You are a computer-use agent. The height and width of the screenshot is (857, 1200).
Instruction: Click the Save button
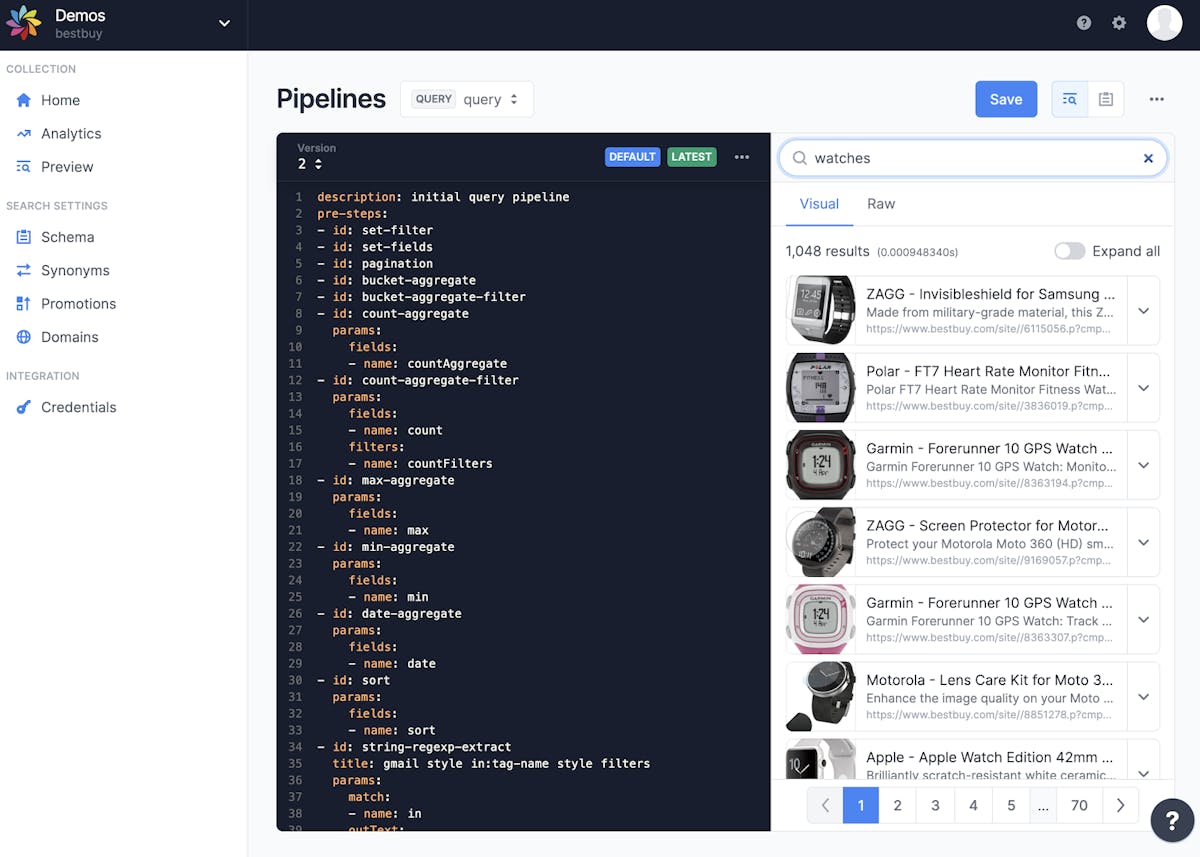click(x=1006, y=99)
